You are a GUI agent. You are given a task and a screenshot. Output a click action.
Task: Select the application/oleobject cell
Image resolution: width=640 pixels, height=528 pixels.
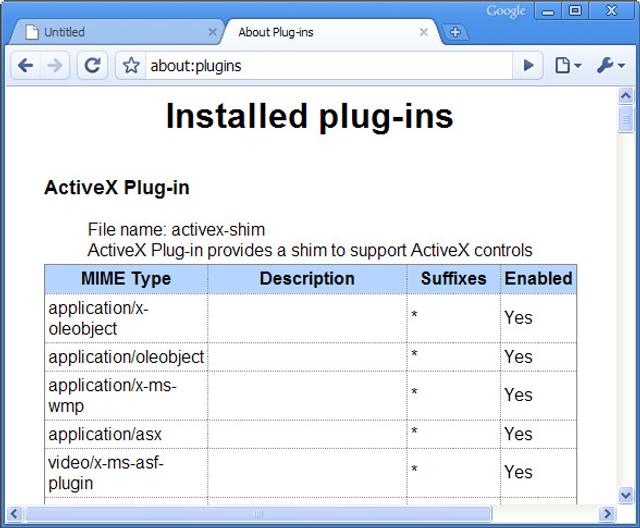pyautogui.click(x=126, y=357)
